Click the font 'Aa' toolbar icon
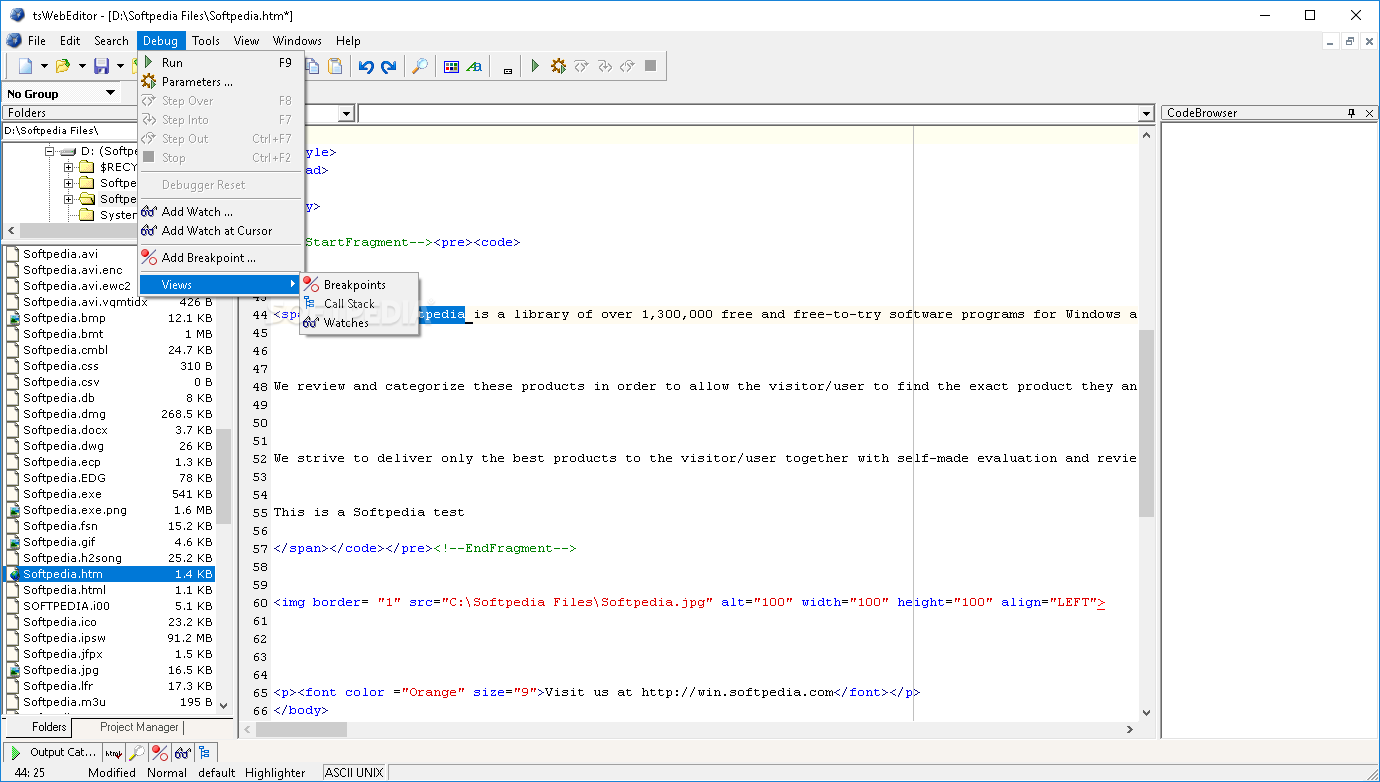 click(x=474, y=66)
